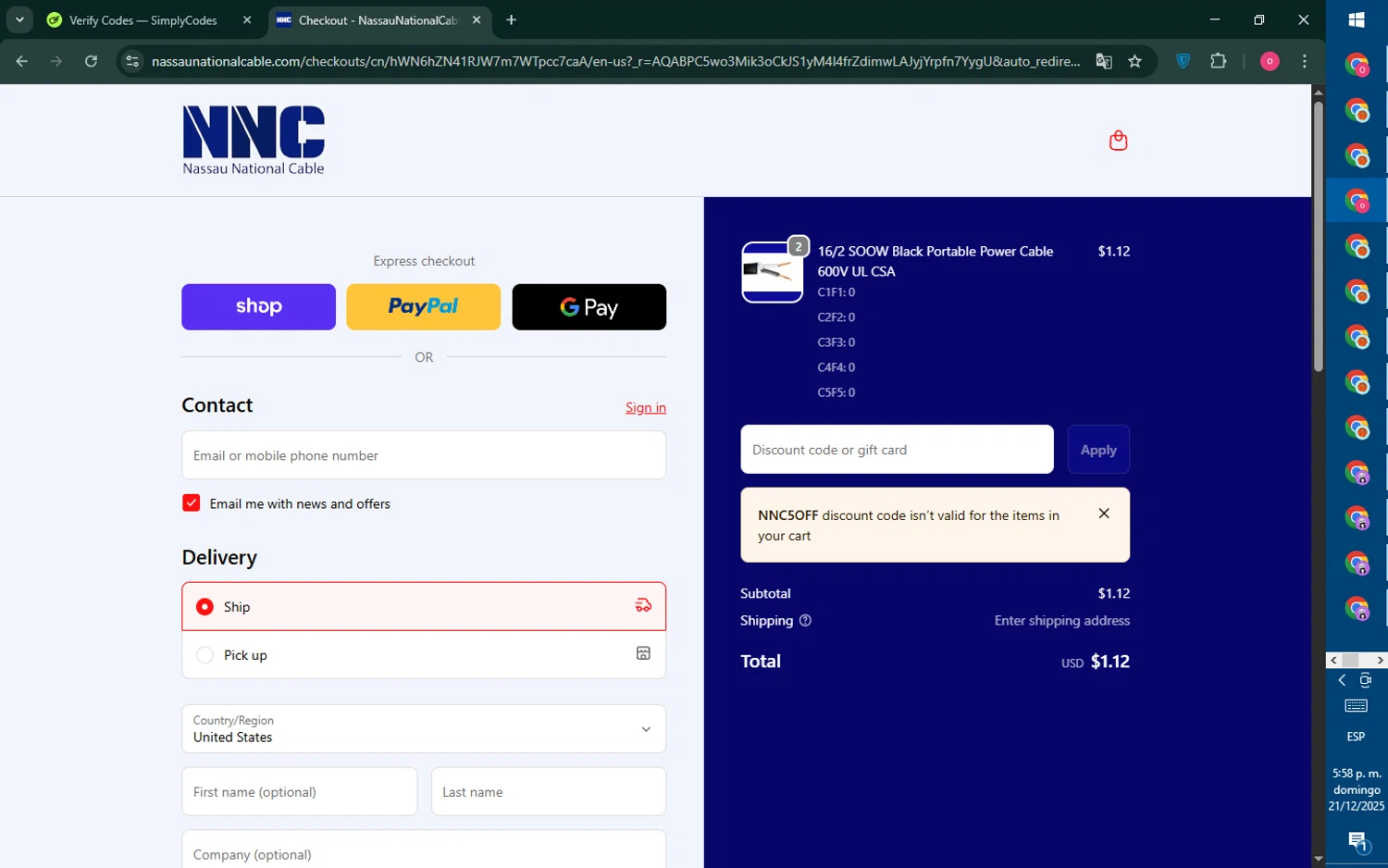Click the truck icon in the Ship row
The height and width of the screenshot is (868, 1388).
pyautogui.click(x=643, y=606)
